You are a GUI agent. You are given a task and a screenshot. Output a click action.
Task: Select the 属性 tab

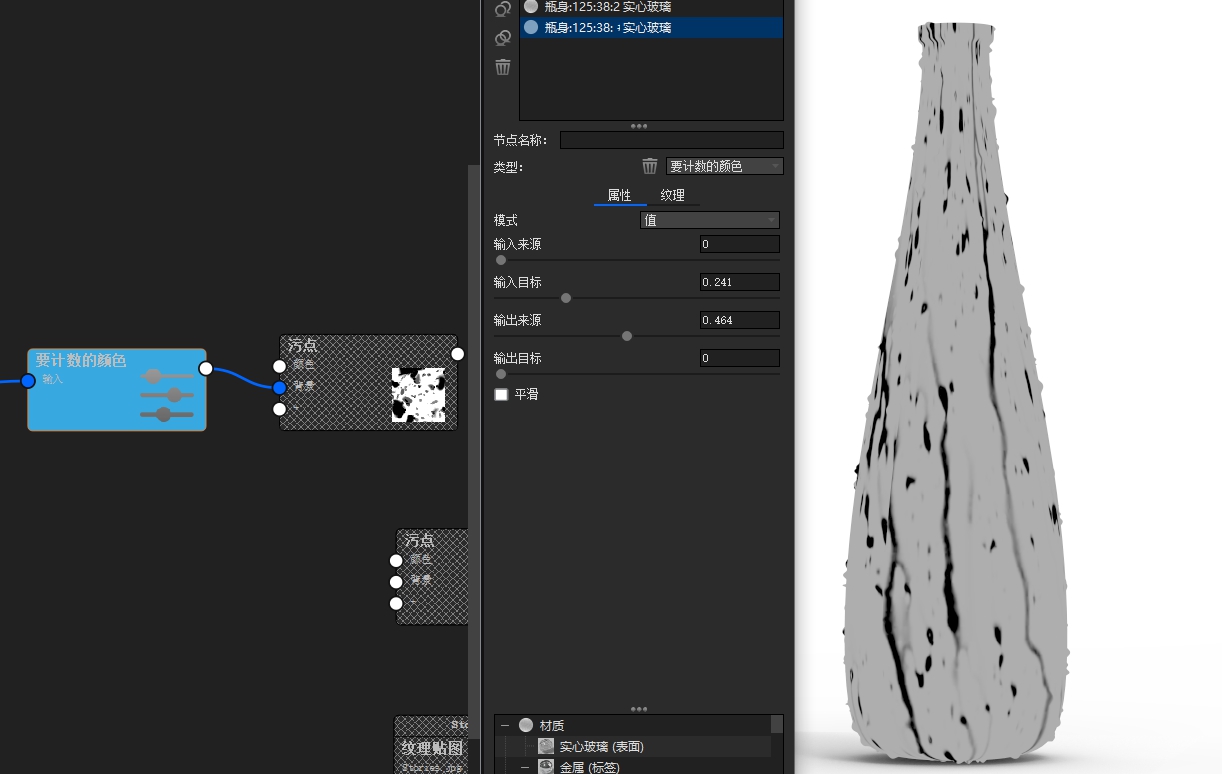coord(620,195)
